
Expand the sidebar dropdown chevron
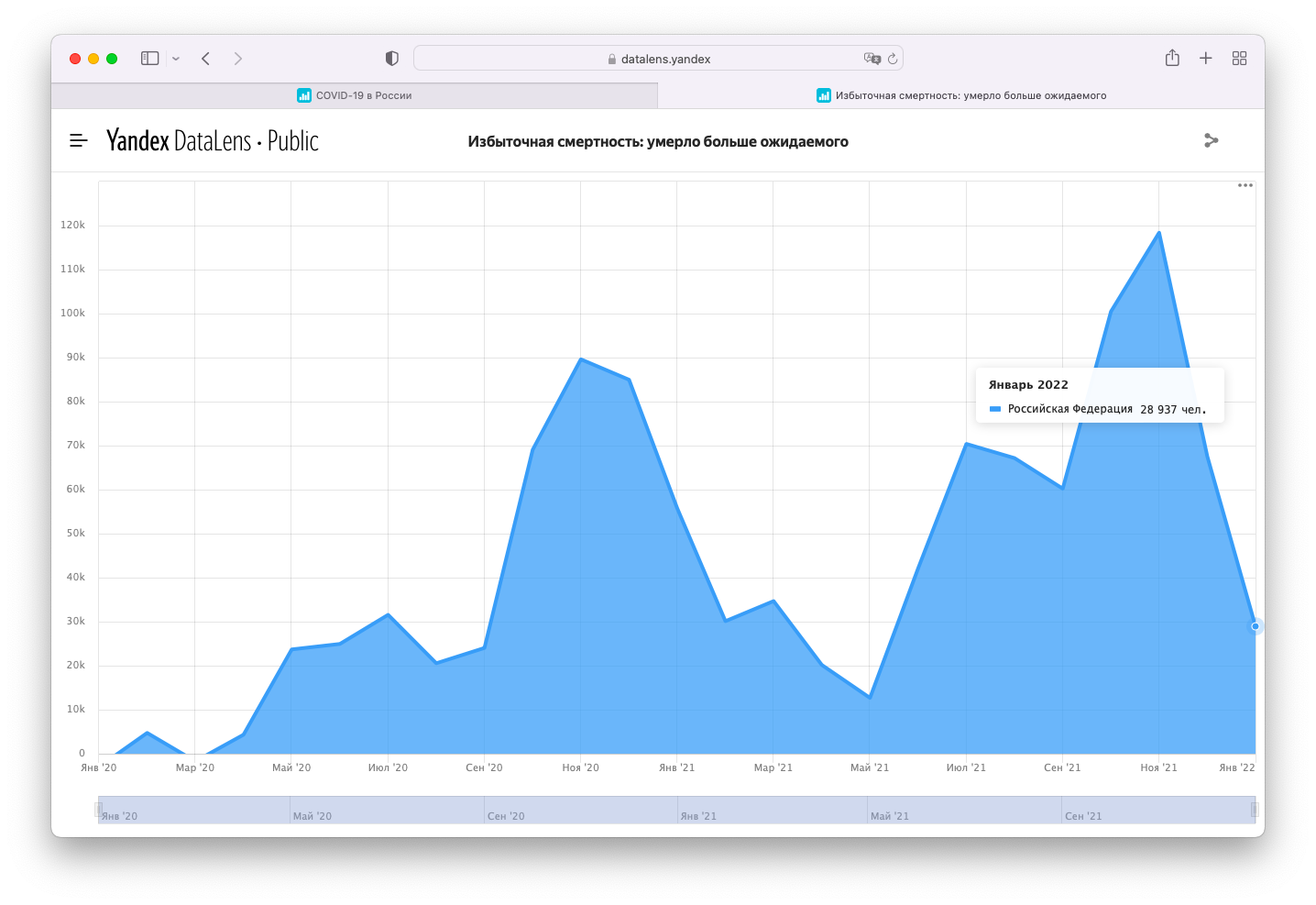[176, 59]
